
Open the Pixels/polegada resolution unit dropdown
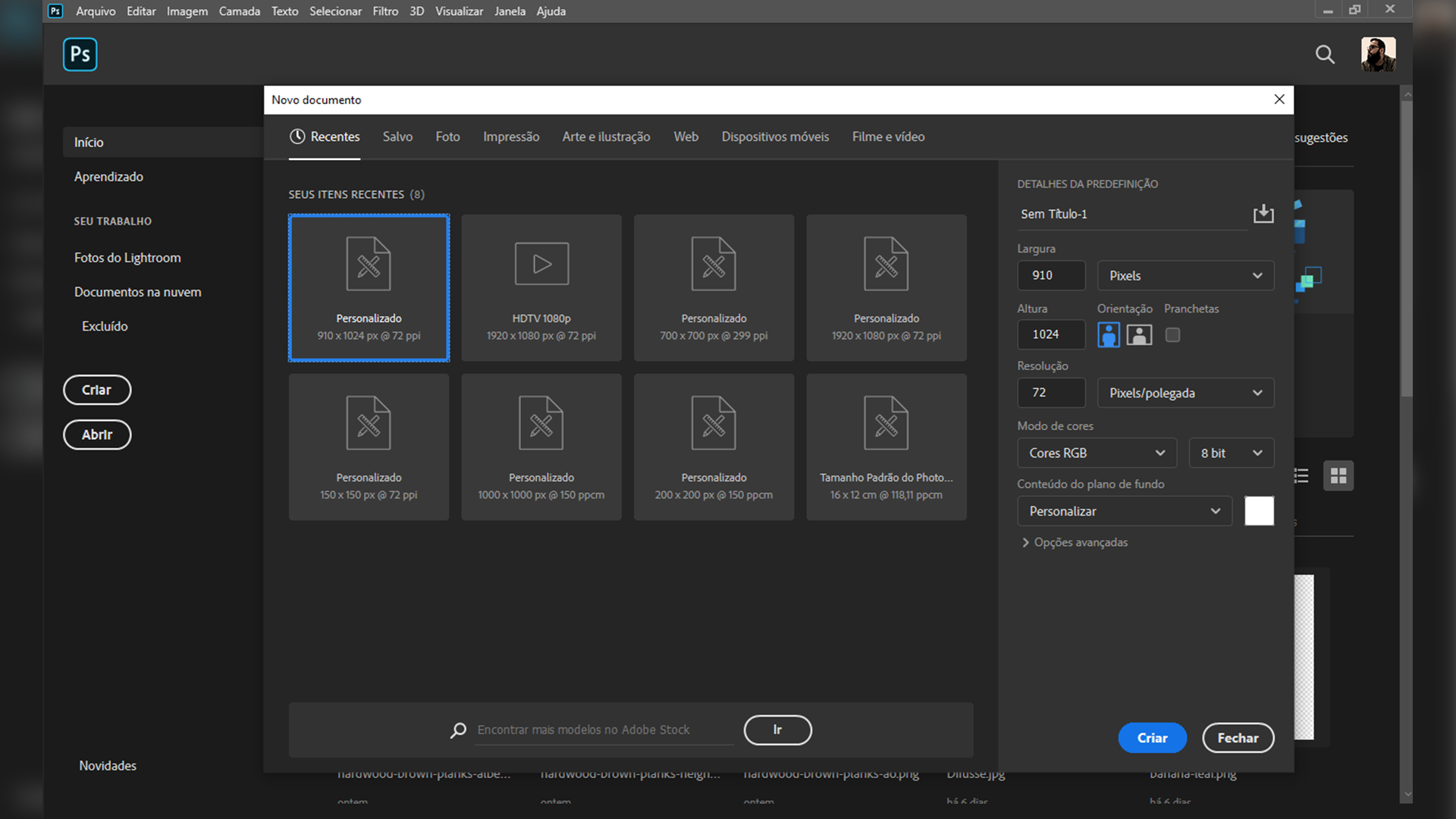[x=1185, y=393]
